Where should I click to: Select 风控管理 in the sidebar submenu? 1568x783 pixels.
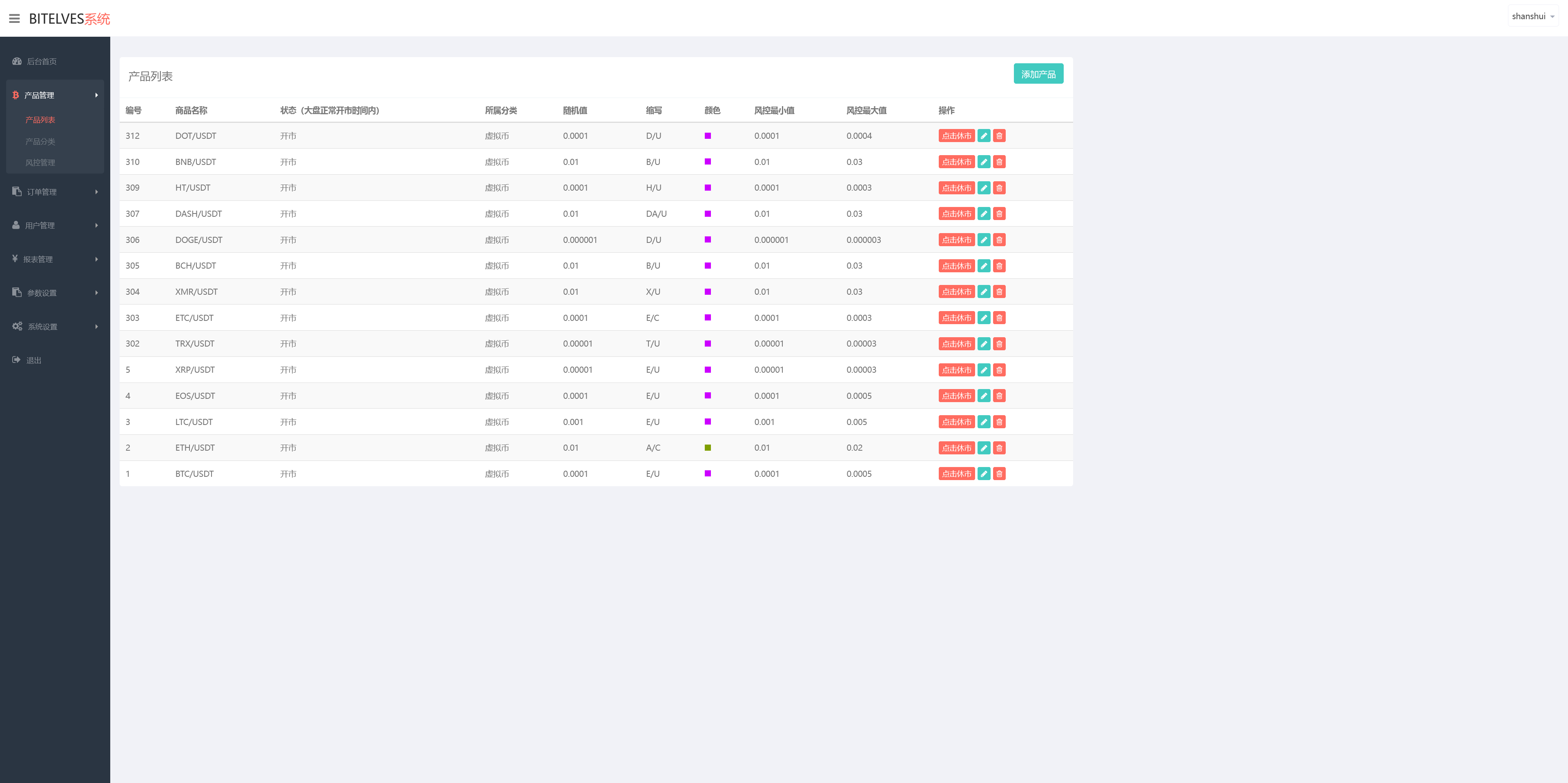click(x=40, y=162)
